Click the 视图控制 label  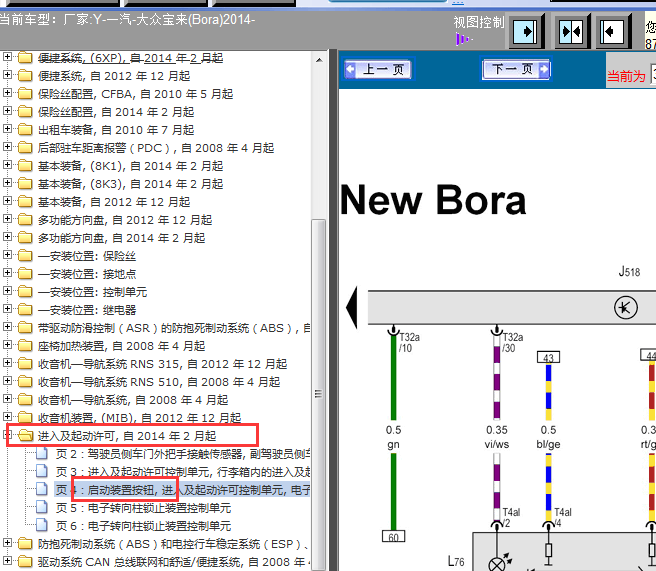click(x=479, y=22)
